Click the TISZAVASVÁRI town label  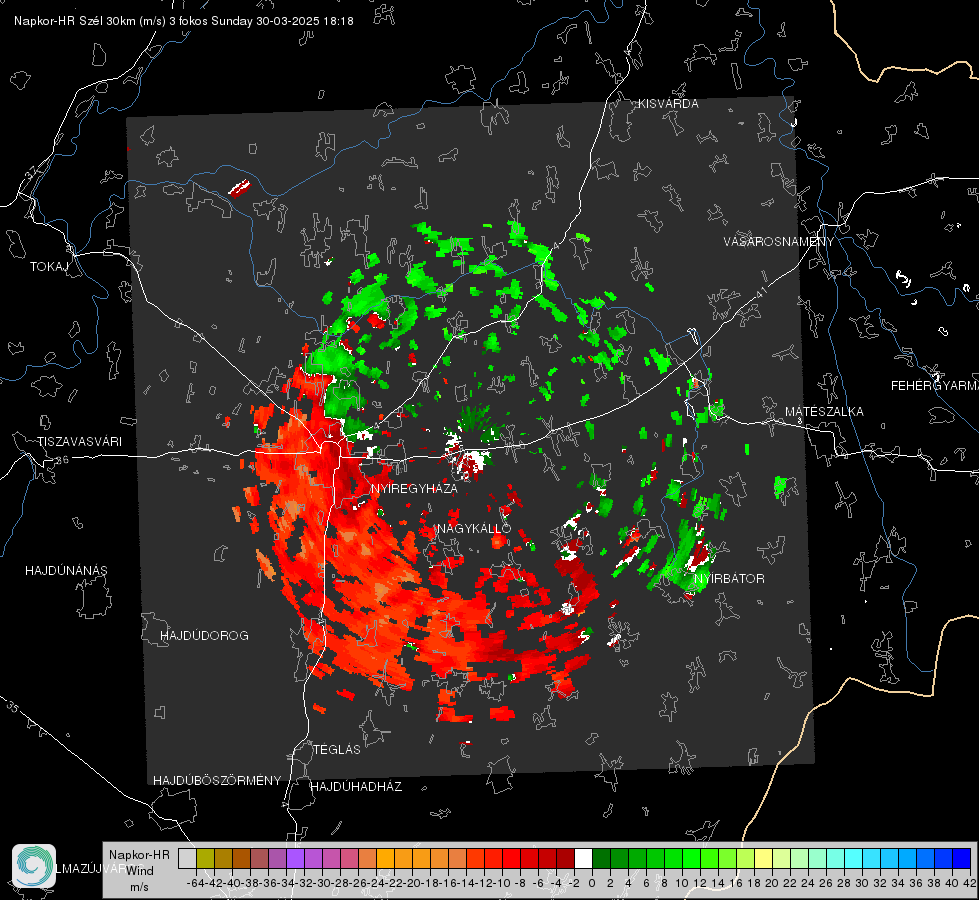pos(80,442)
